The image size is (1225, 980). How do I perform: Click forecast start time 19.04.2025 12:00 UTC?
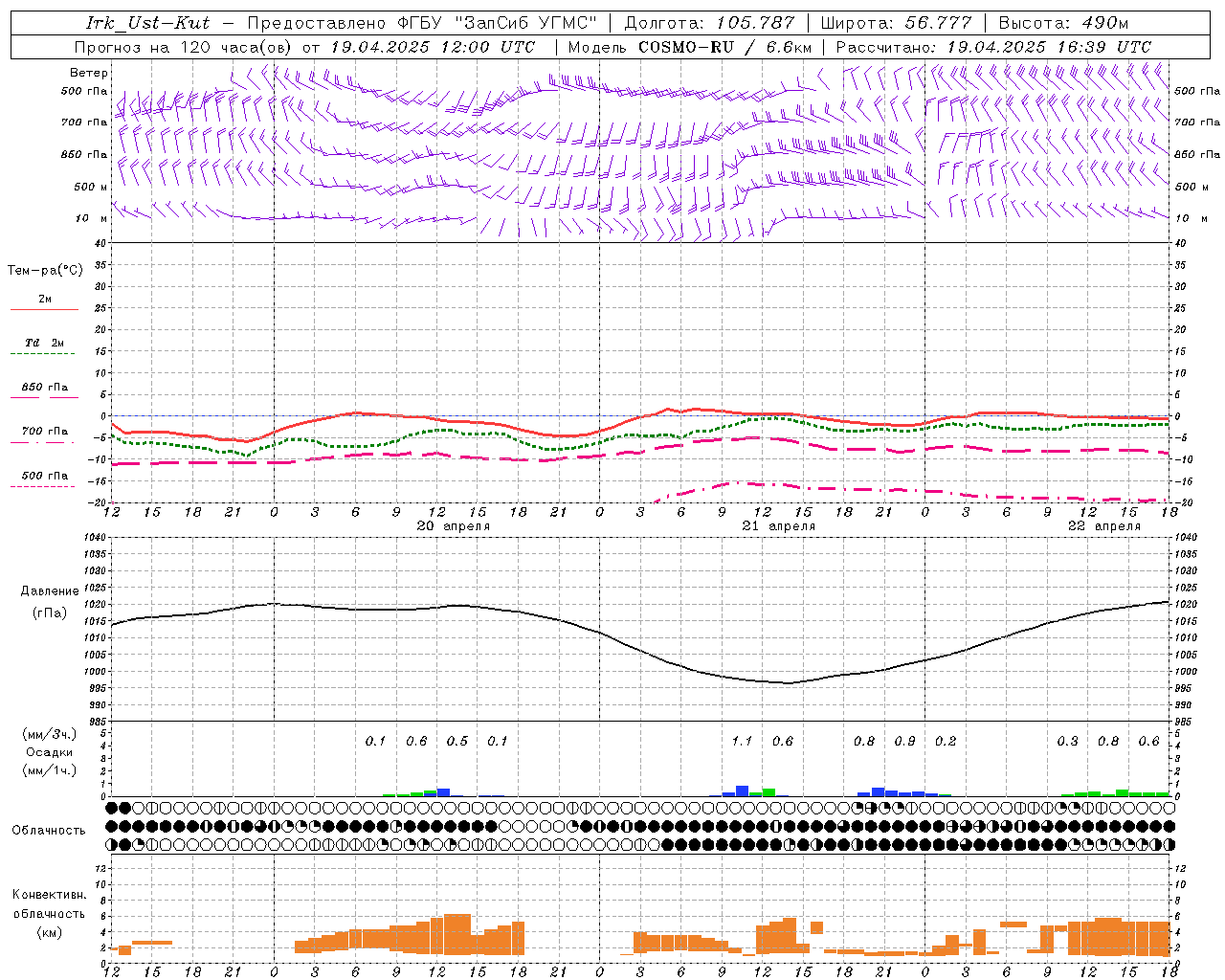tap(433, 47)
